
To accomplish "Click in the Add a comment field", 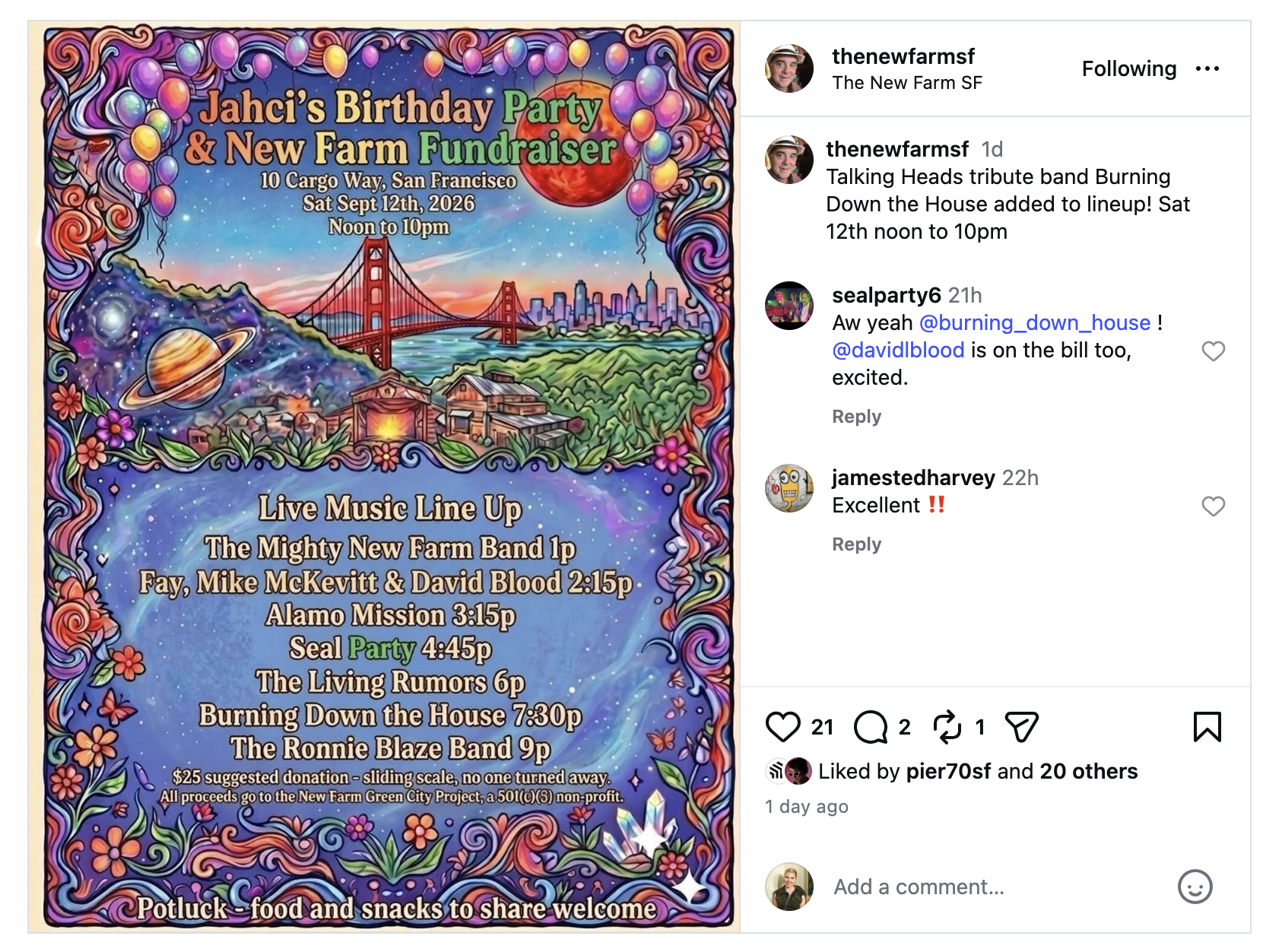I will tap(1000, 887).
